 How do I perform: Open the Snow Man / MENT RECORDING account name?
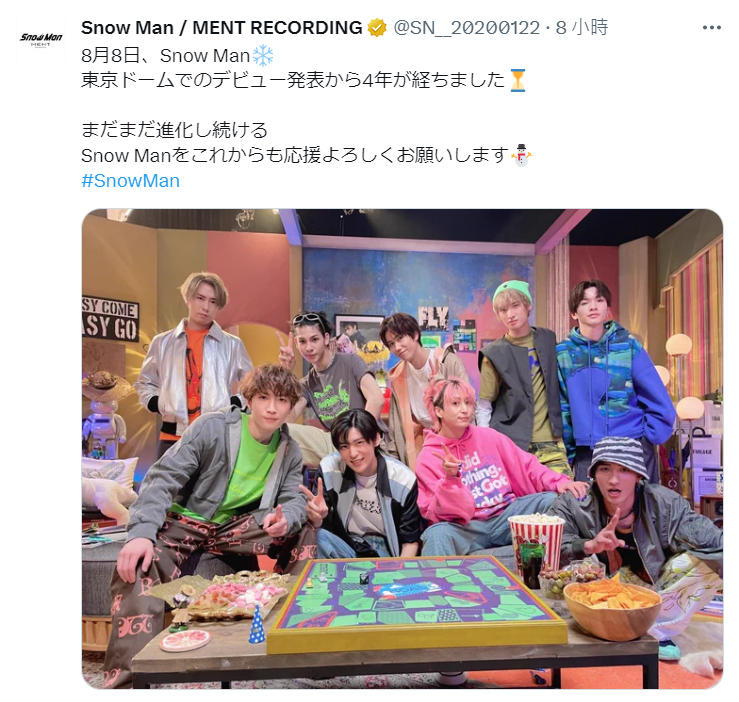point(222,28)
